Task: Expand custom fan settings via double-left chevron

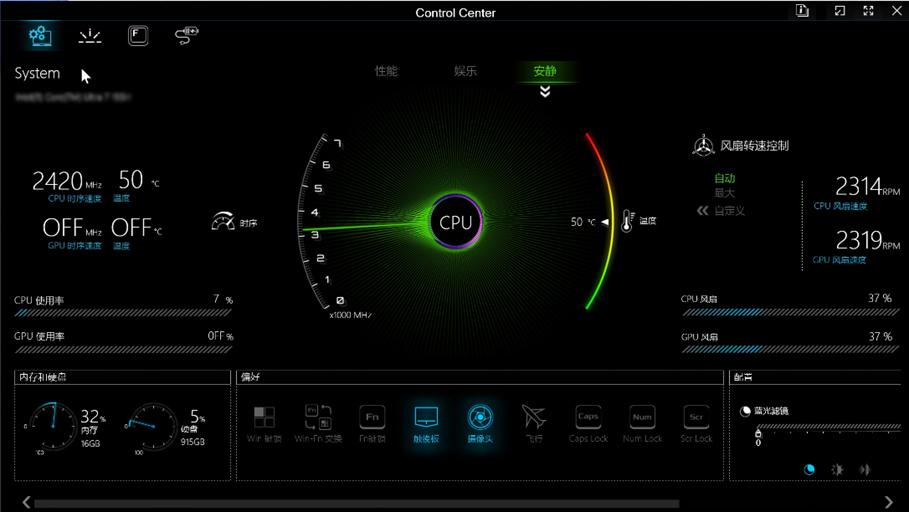Action: click(703, 211)
